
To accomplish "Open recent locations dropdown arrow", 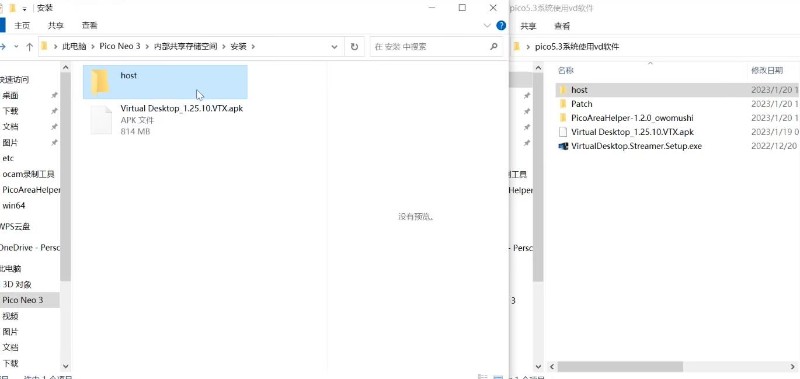I will [16, 46].
